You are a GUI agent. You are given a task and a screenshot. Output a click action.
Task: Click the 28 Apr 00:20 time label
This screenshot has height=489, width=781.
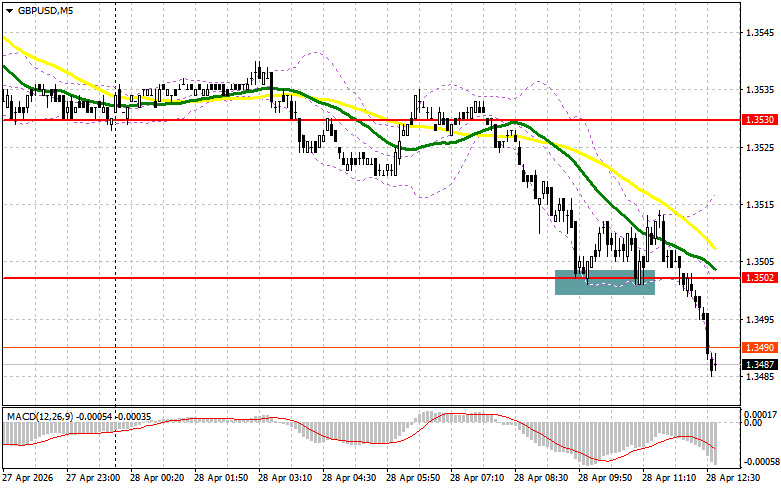point(157,478)
